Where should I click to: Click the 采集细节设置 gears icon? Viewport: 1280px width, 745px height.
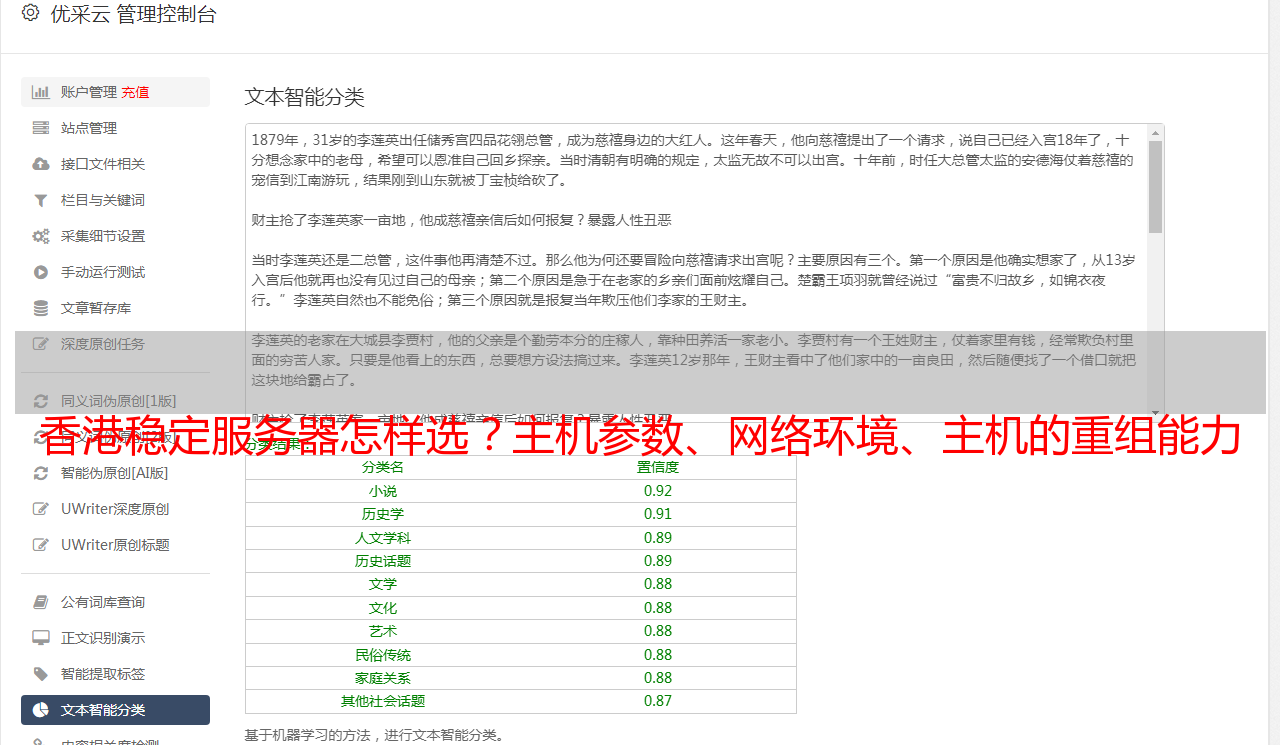pos(41,236)
